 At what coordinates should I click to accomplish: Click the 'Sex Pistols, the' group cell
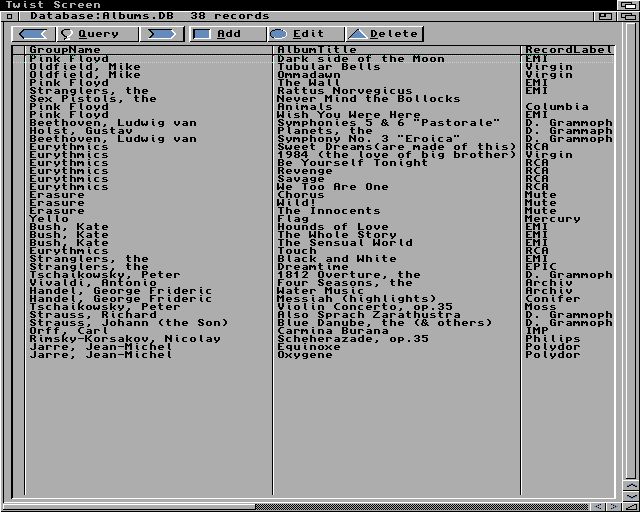(x=93, y=99)
